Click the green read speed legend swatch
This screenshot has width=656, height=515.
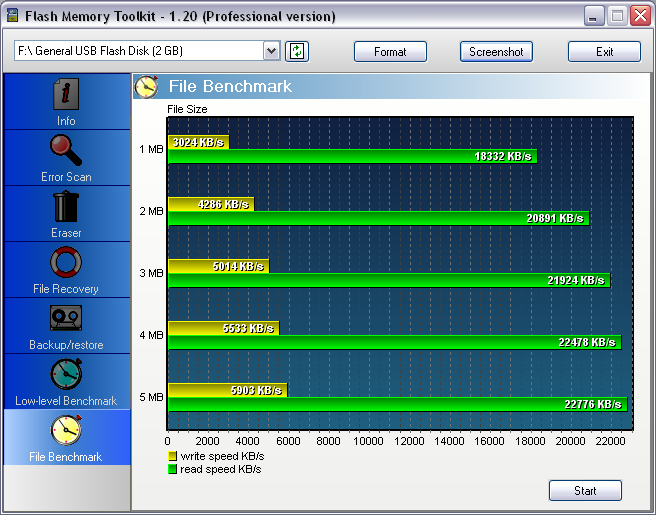pyautogui.click(x=172, y=469)
